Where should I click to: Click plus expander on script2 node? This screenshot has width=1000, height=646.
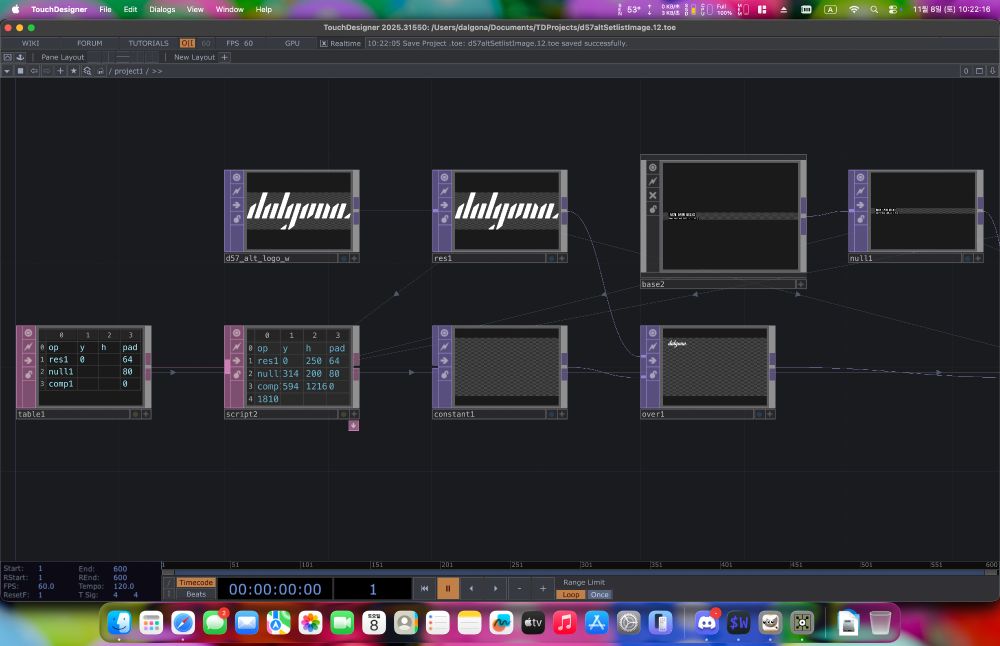pyautogui.click(x=355, y=414)
